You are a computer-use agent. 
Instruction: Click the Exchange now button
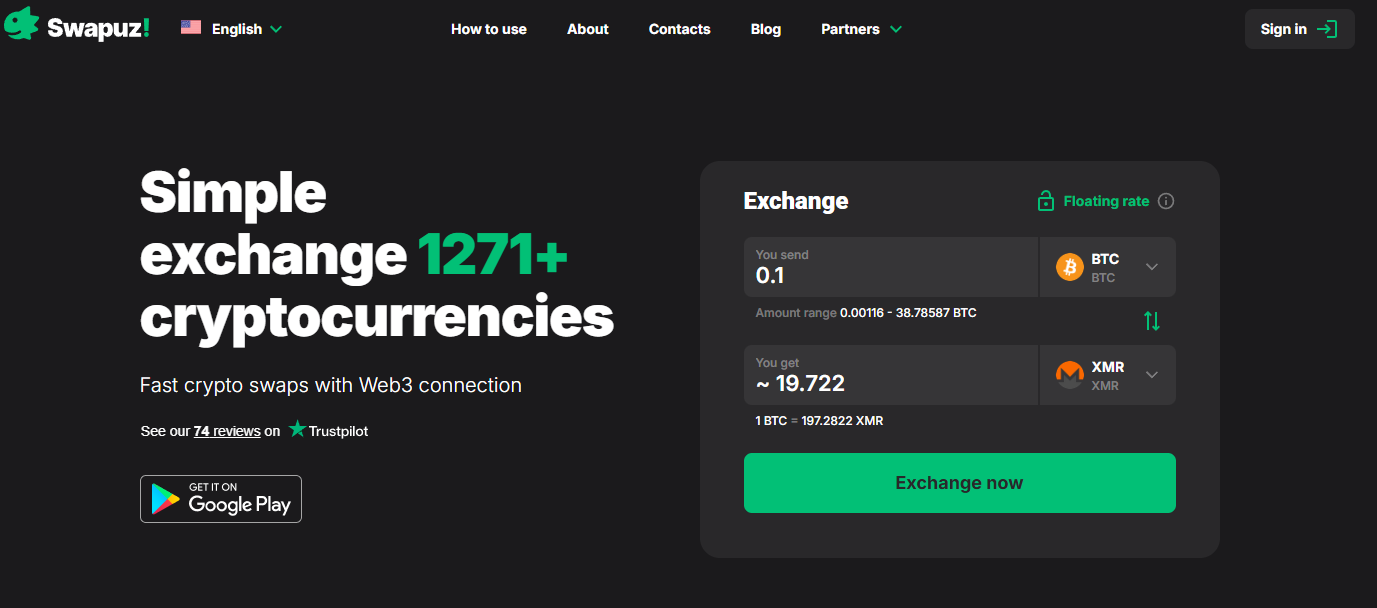click(x=960, y=483)
